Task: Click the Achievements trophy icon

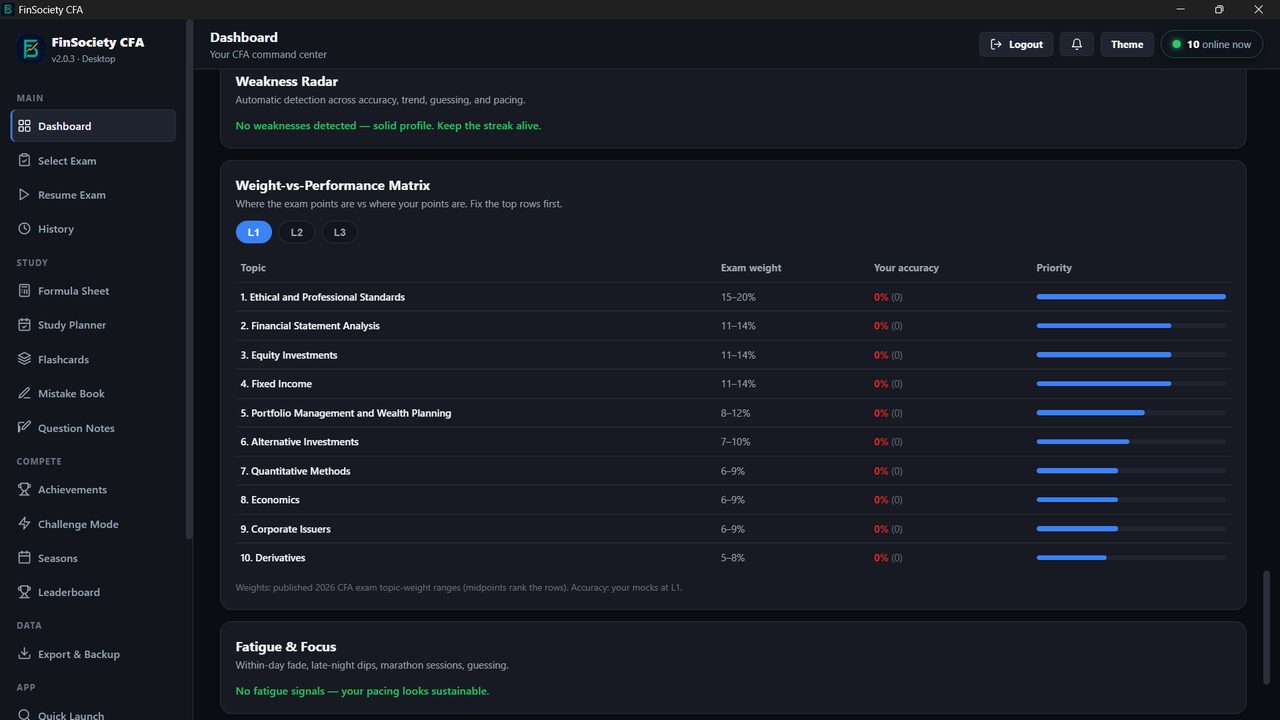Action: pyautogui.click(x=25, y=489)
